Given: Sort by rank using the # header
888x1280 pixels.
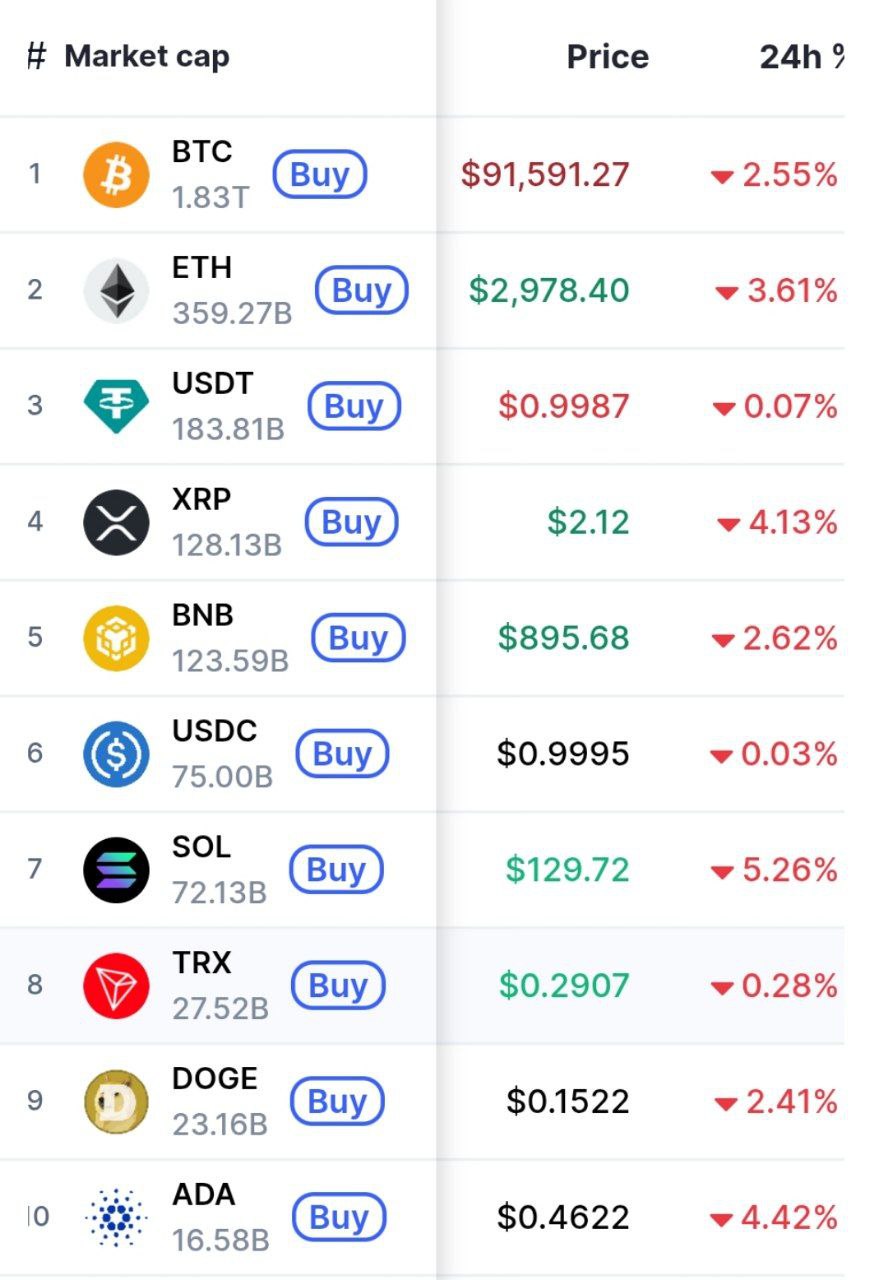Looking at the screenshot, I should 36,57.
